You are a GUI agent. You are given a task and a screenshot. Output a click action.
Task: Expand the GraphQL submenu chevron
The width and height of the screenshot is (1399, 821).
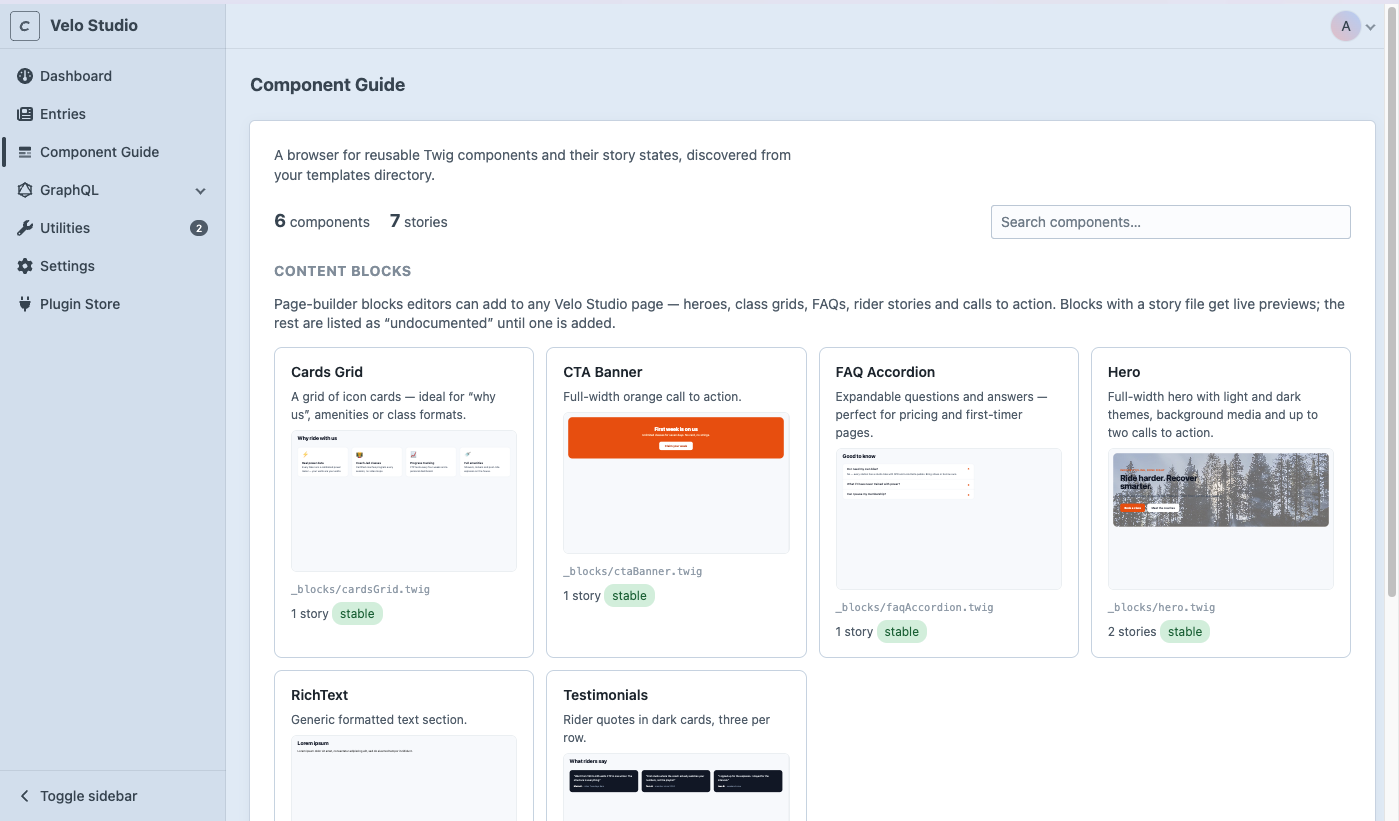tap(200, 191)
